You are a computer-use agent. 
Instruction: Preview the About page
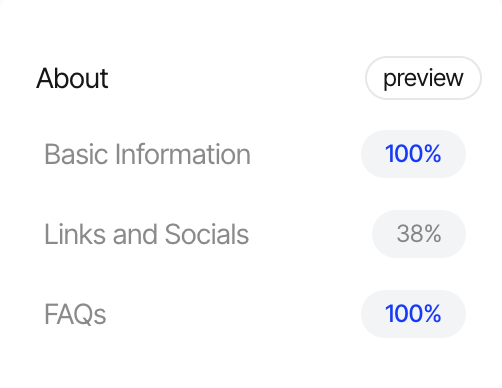pyautogui.click(x=423, y=78)
